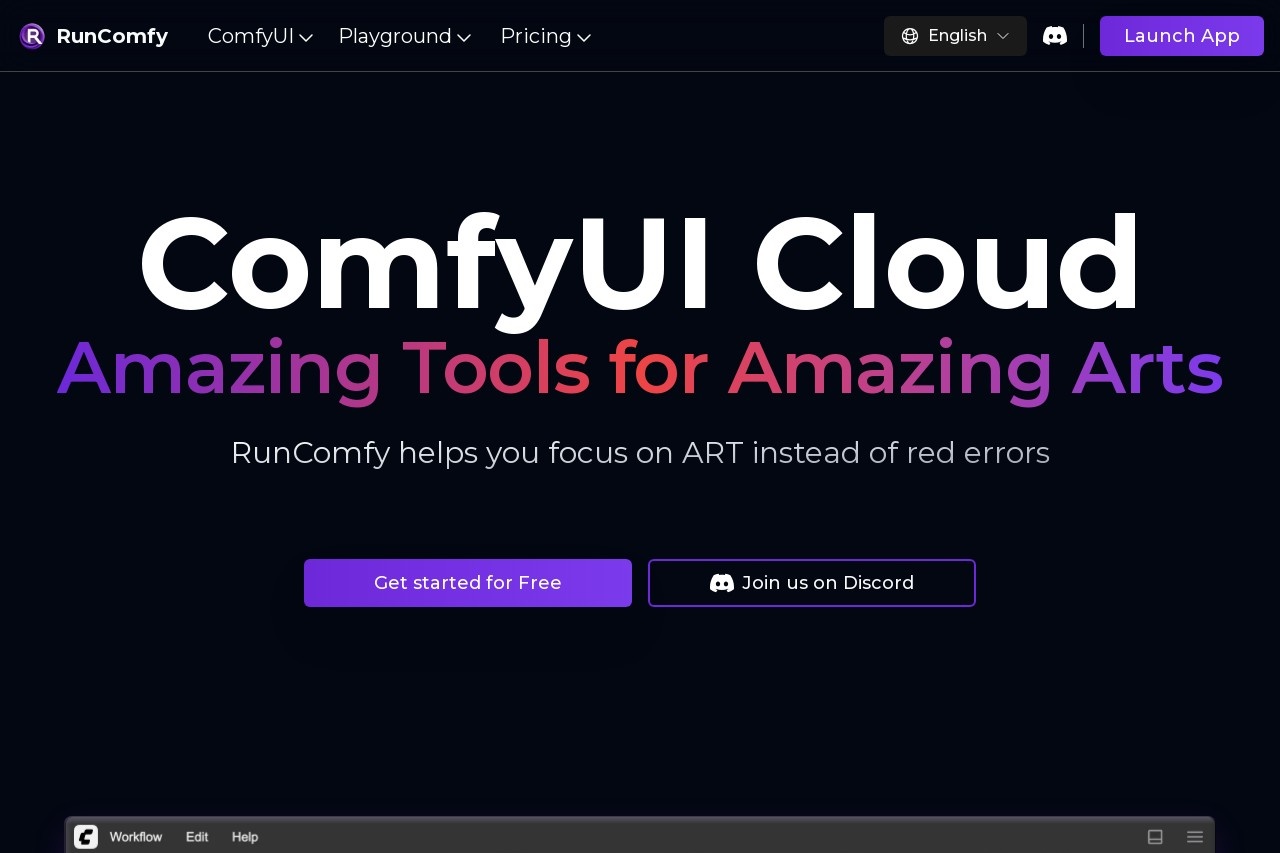Click the Launch App button

(x=1182, y=36)
